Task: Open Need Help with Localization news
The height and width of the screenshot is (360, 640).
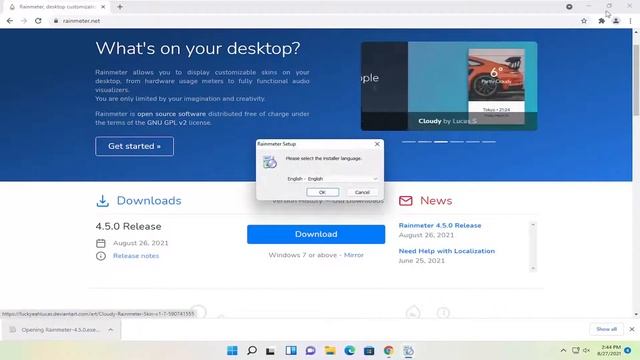Action: pyautogui.click(x=447, y=251)
